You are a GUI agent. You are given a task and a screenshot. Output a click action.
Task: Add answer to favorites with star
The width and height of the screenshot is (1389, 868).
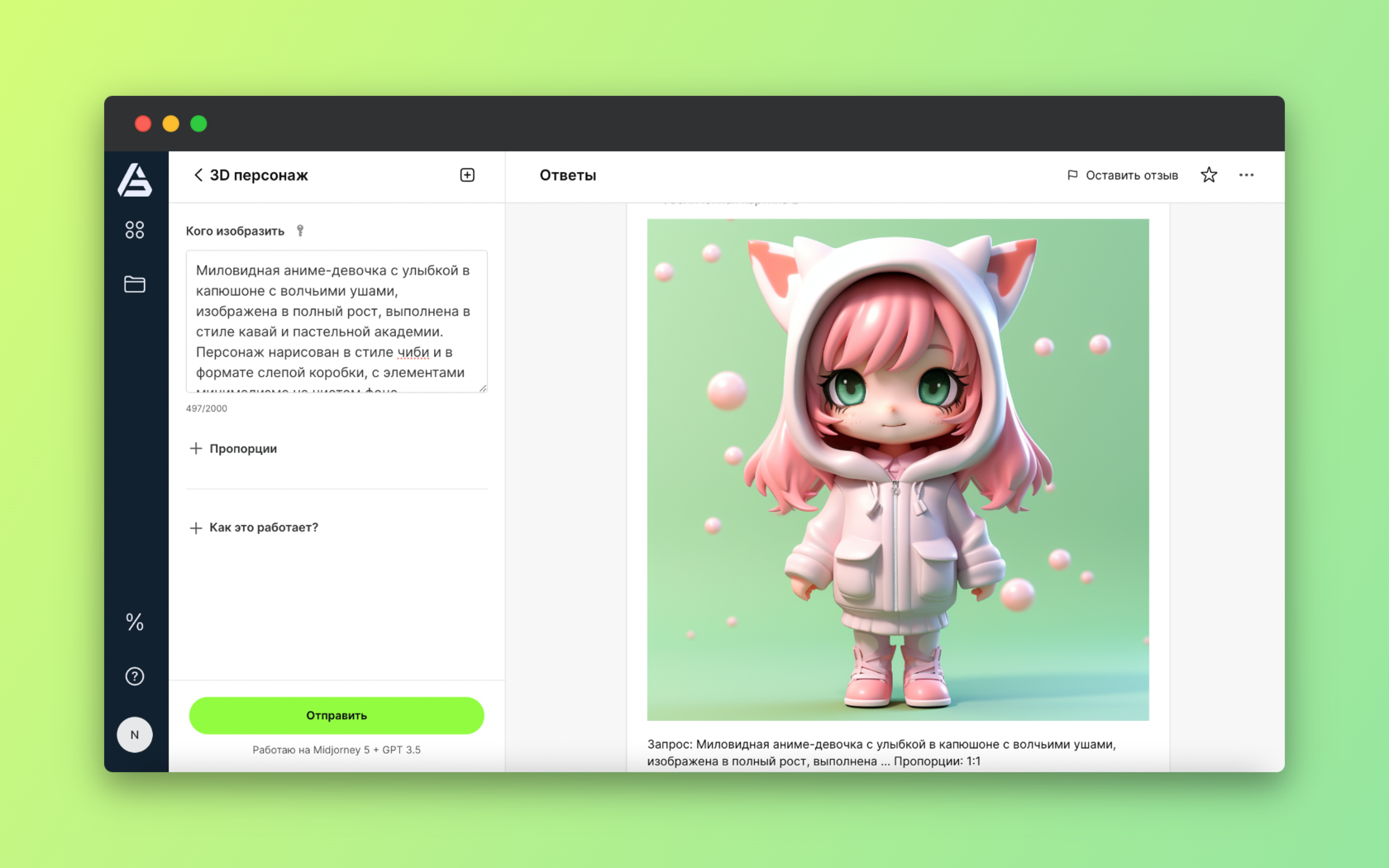[x=1209, y=175]
